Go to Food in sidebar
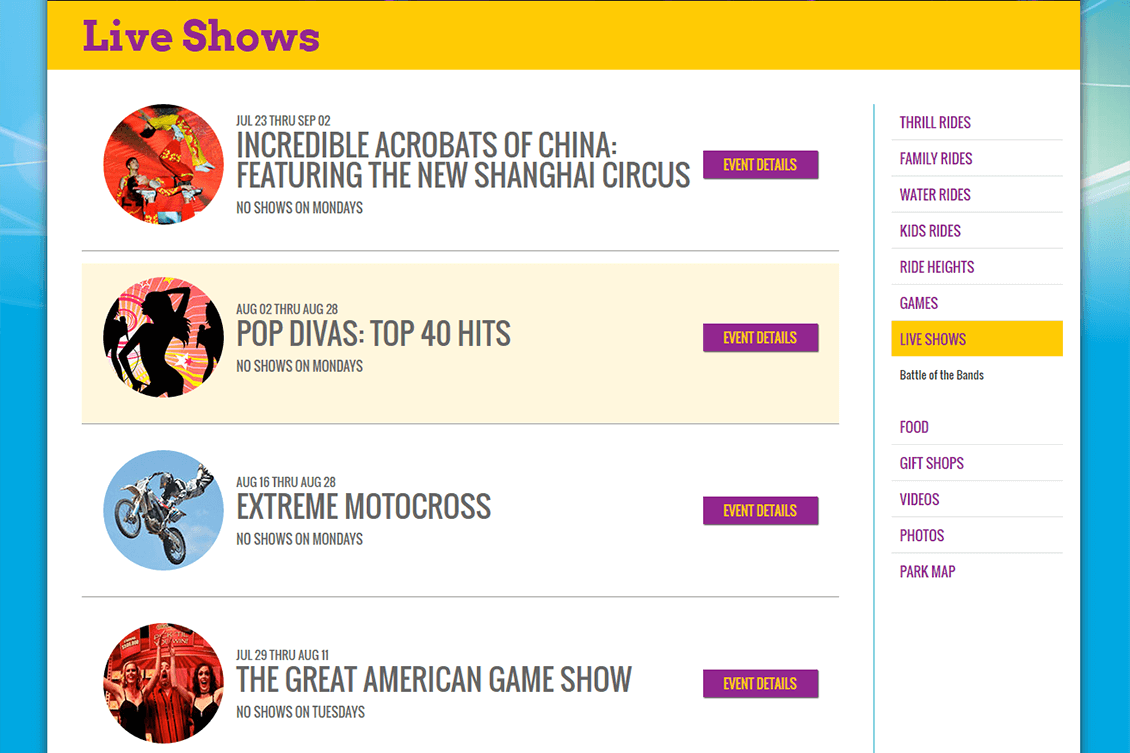 coord(914,427)
